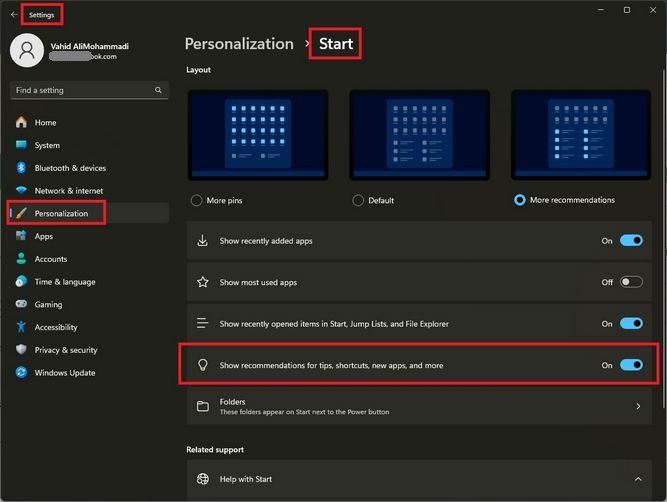Open the Apps settings category

[44, 237]
